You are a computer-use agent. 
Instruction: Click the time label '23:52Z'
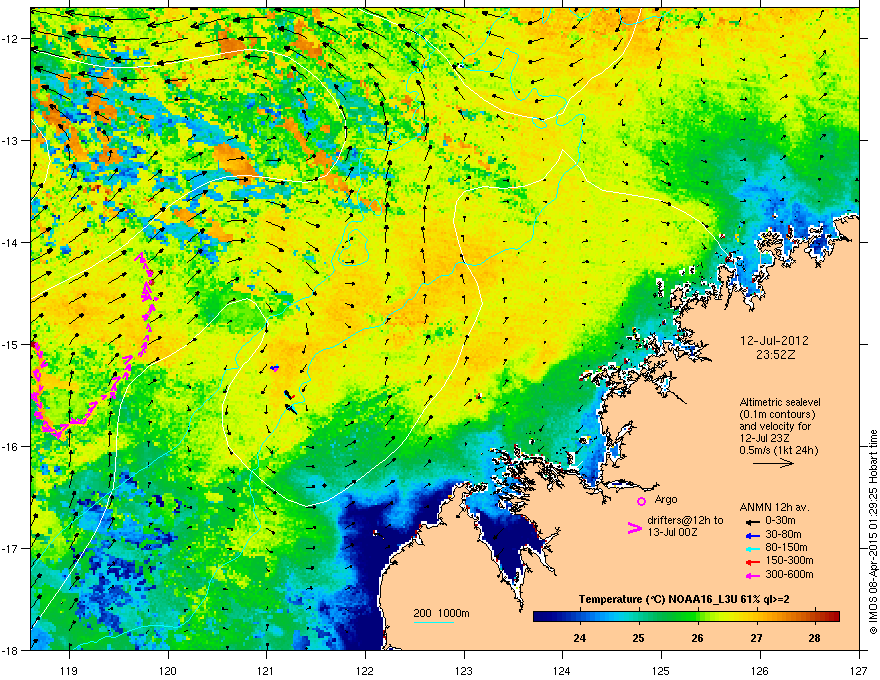point(775,355)
